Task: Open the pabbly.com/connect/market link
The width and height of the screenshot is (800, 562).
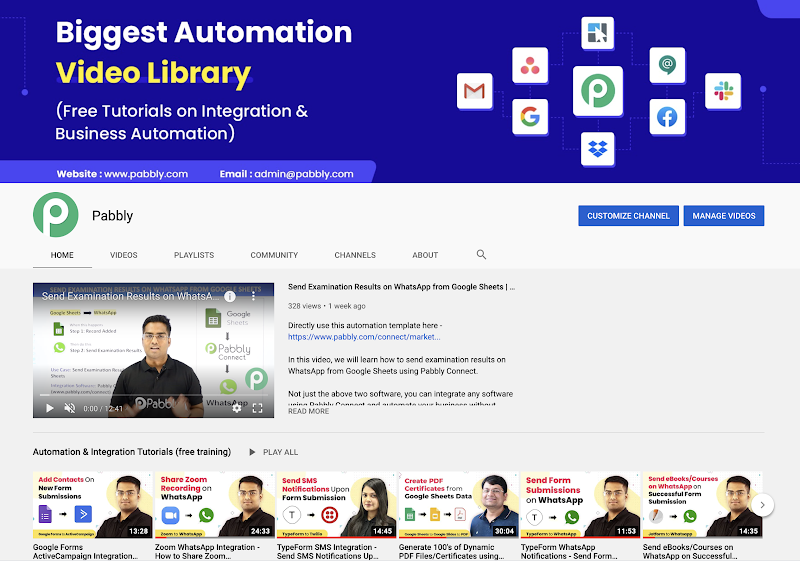Action: tap(364, 337)
